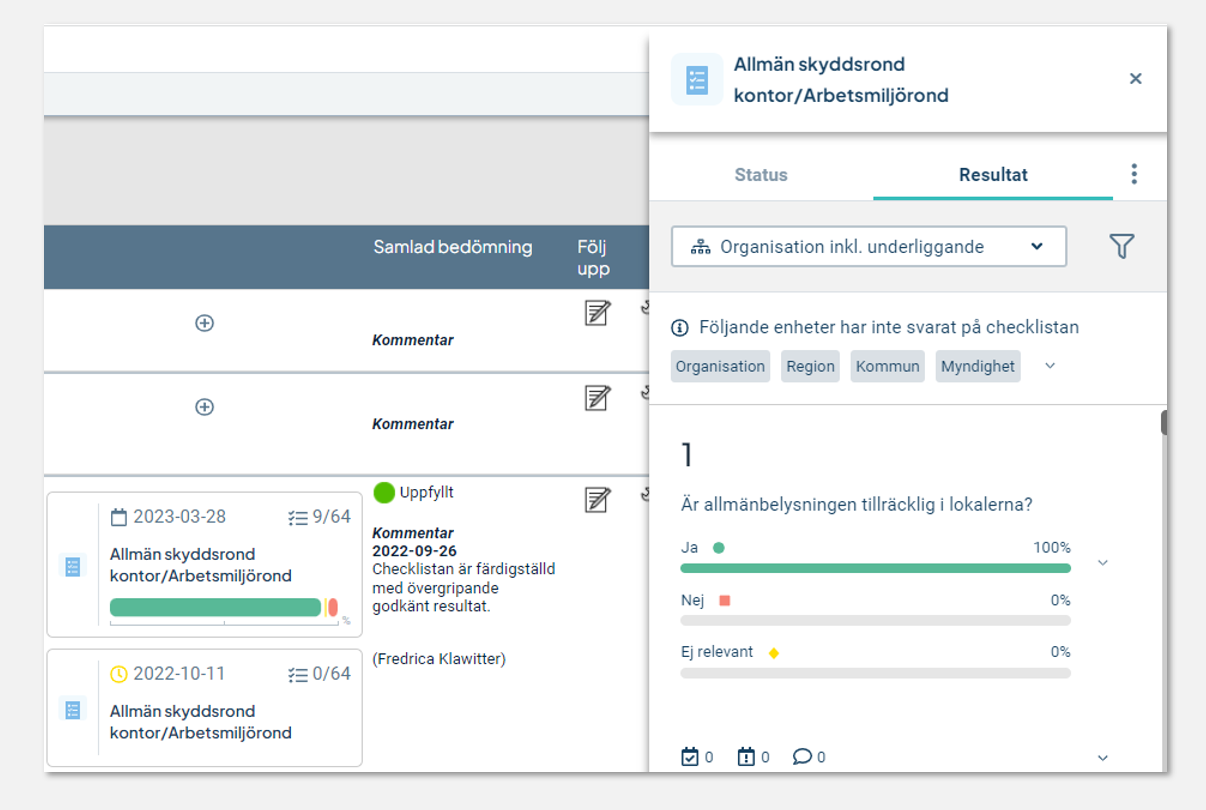This screenshot has width=1206, height=810.
Task: Click the exclamation calendar count icon
Action: coord(746,757)
